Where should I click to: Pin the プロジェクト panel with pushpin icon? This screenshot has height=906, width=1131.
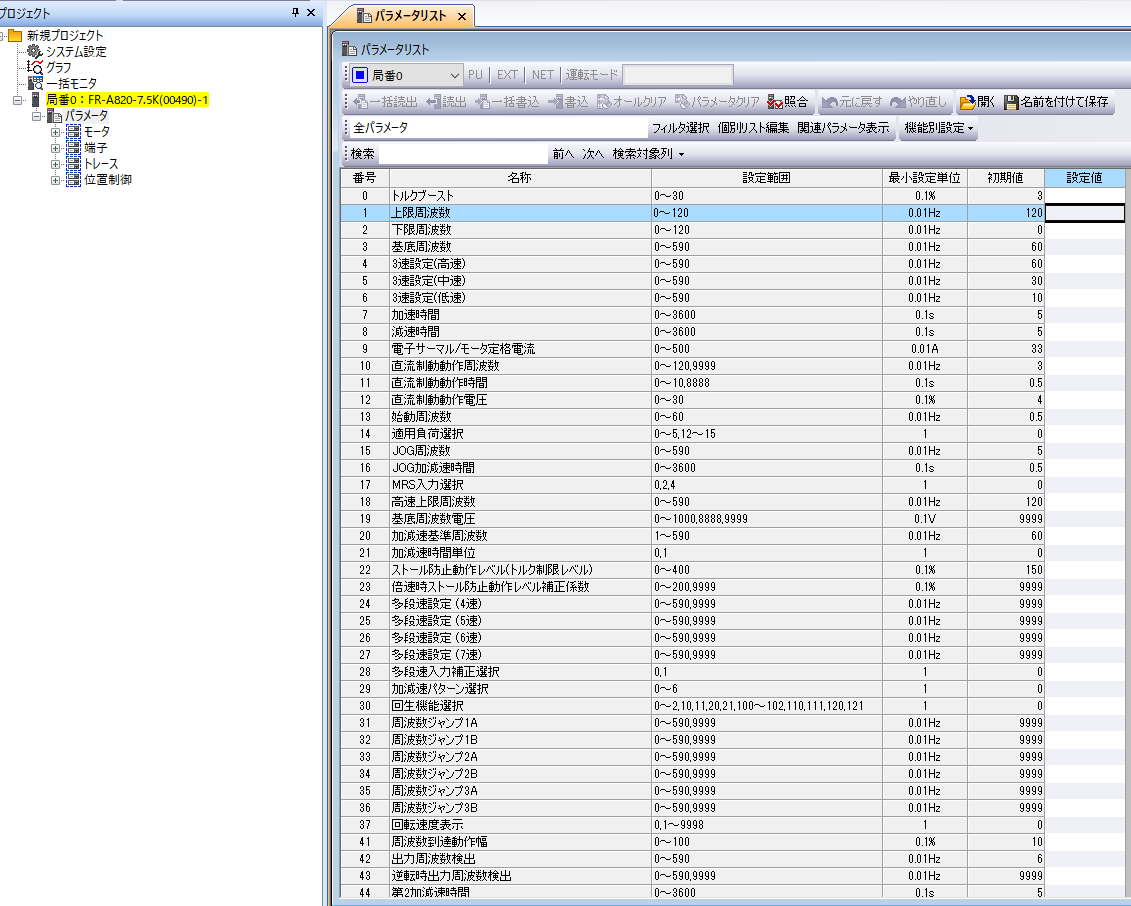[295, 12]
